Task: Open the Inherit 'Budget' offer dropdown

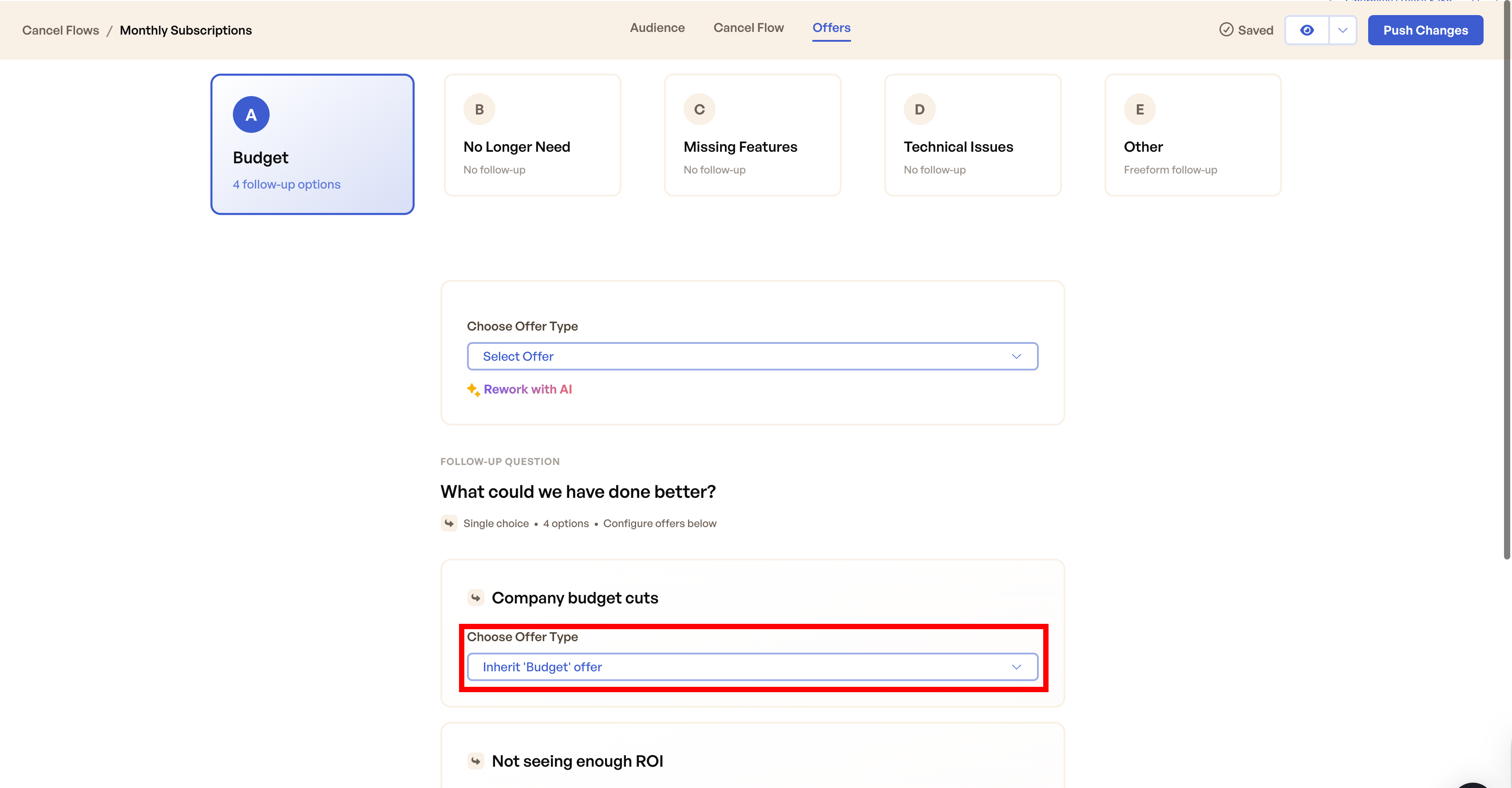Action: [752, 666]
